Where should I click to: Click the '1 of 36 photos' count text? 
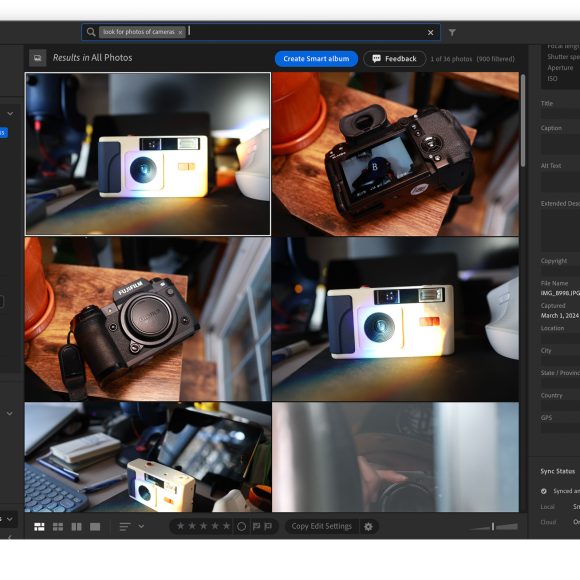coord(451,59)
